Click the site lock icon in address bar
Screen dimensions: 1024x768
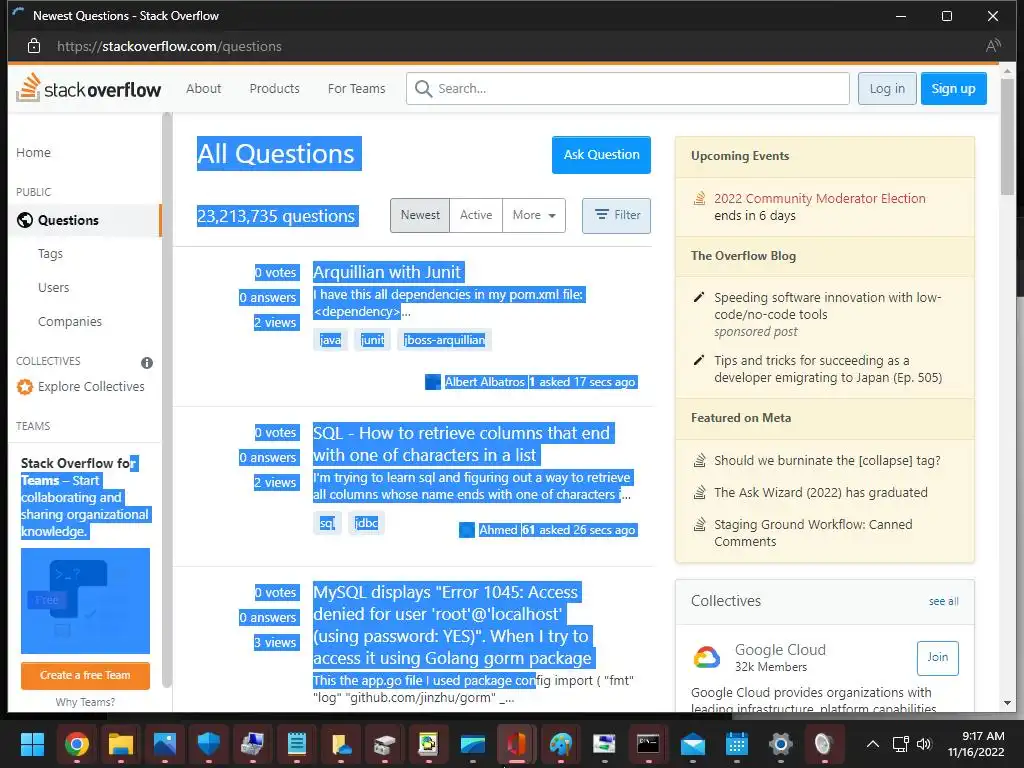coord(34,46)
